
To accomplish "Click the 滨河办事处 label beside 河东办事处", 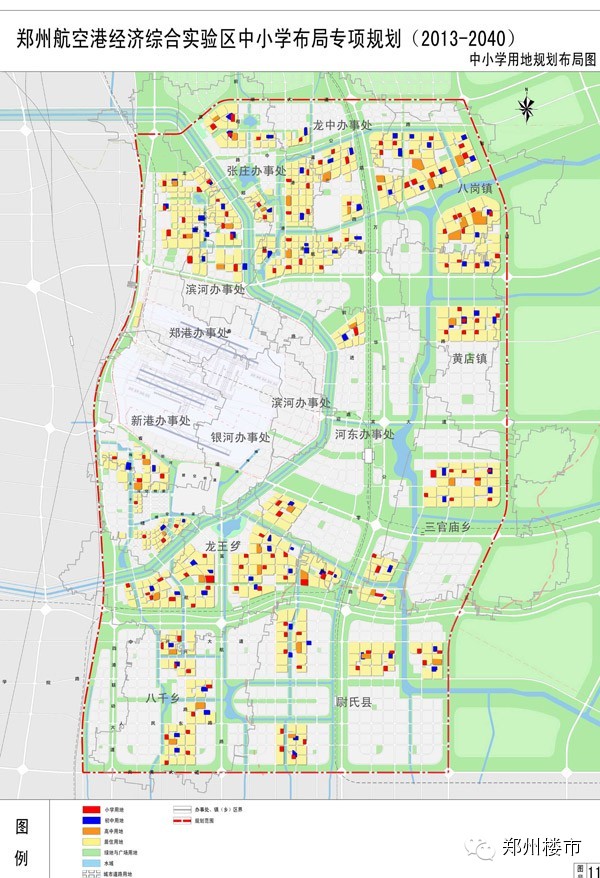I will point(301,403).
